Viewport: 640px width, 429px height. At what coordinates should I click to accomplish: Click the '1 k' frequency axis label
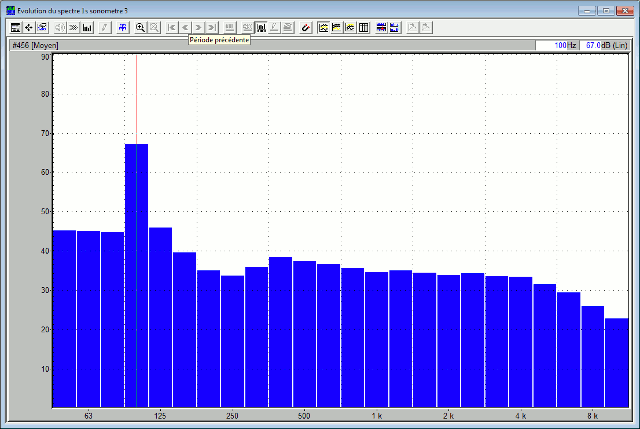(x=376, y=416)
